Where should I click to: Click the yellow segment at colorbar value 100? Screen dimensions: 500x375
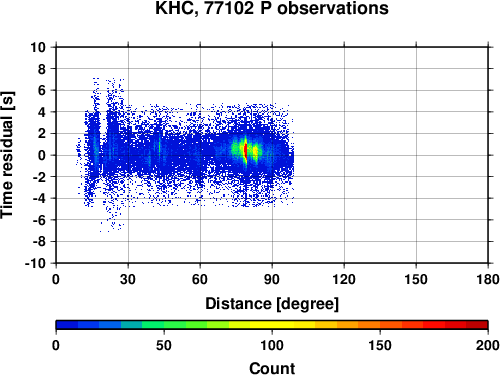pos(272,325)
